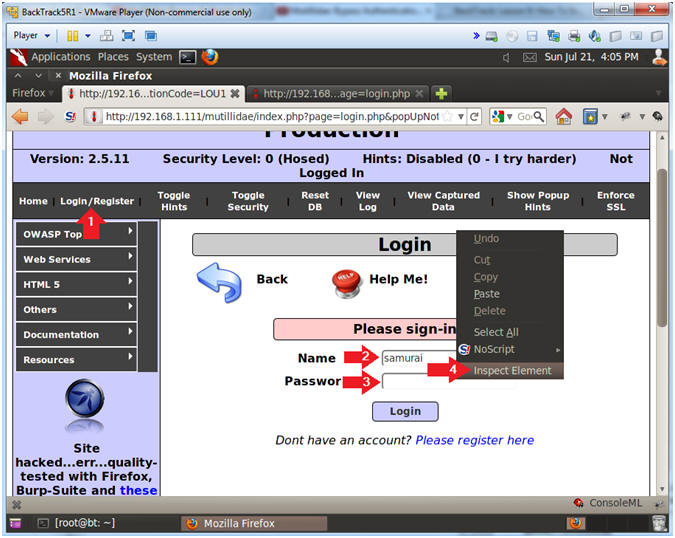Screen dimensions: 675x538
Task: Click the VMware hard disk device icon
Action: coord(492,36)
